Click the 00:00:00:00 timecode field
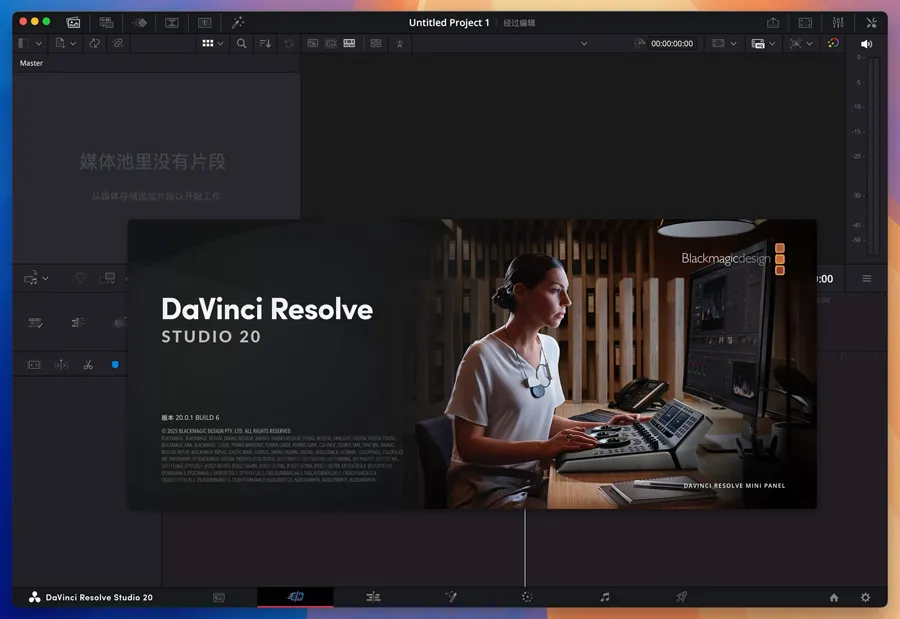 click(x=672, y=44)
